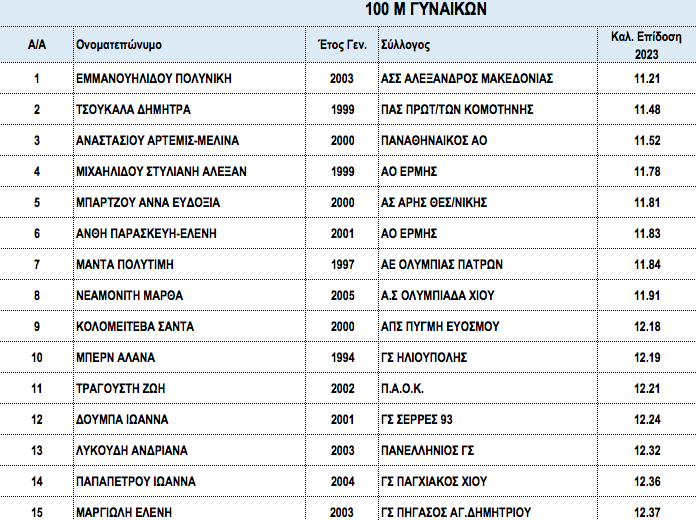Select the ΜΠΑΡΤΖΟΥ ΑΝΝΑ ΕΥΔΟΞΙΑ cell
Viewport: 696px width, 520px height.
pyautogui.click(x=148, y=202)
